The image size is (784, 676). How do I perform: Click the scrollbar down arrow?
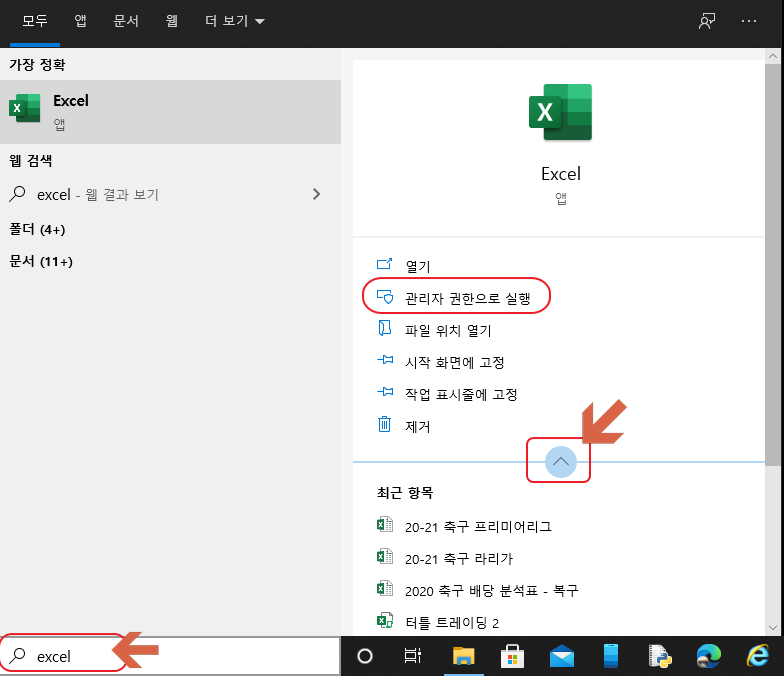click(x=773, y=628)
